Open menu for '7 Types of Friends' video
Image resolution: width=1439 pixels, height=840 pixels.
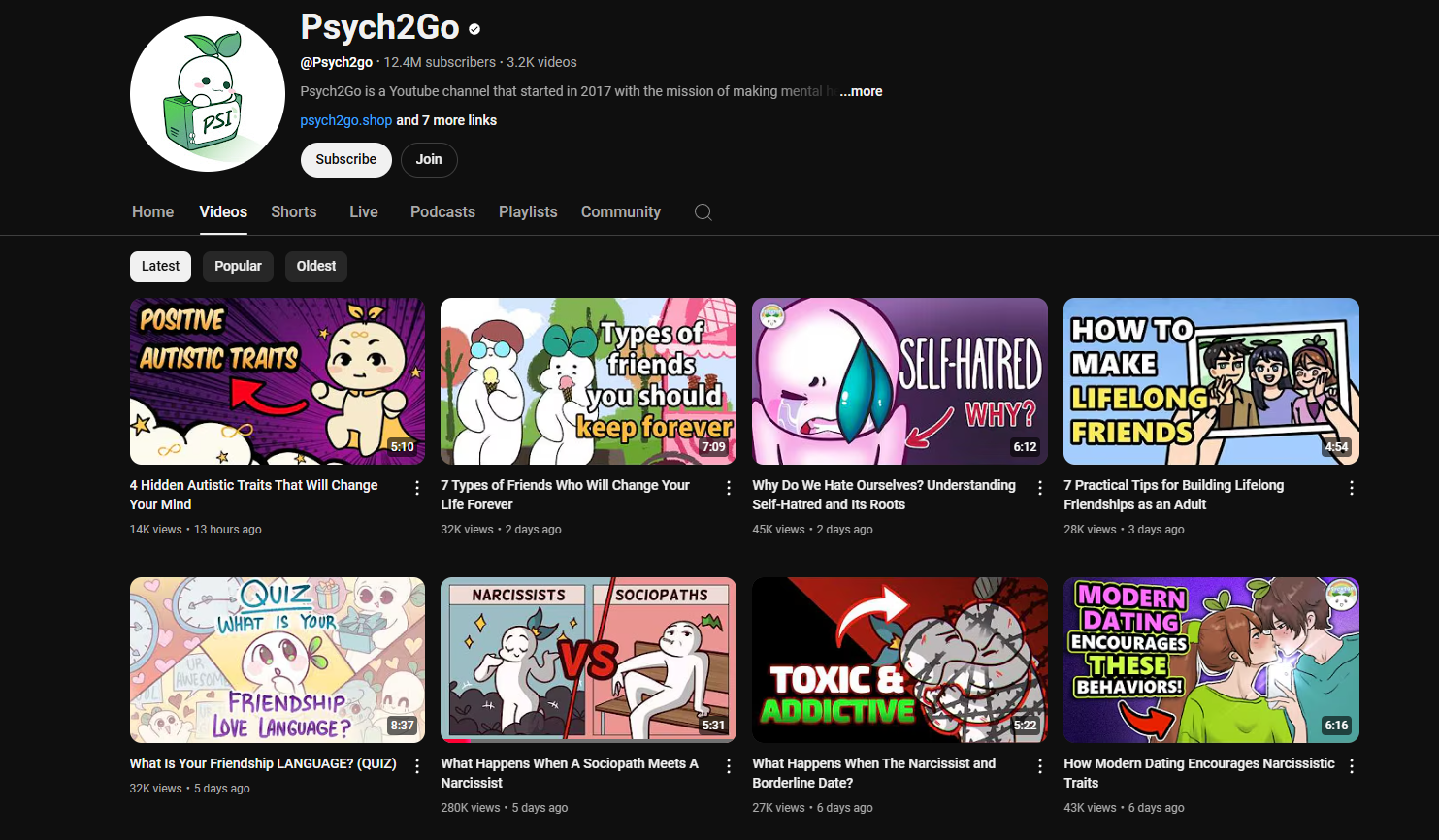(x=729, y=488)
